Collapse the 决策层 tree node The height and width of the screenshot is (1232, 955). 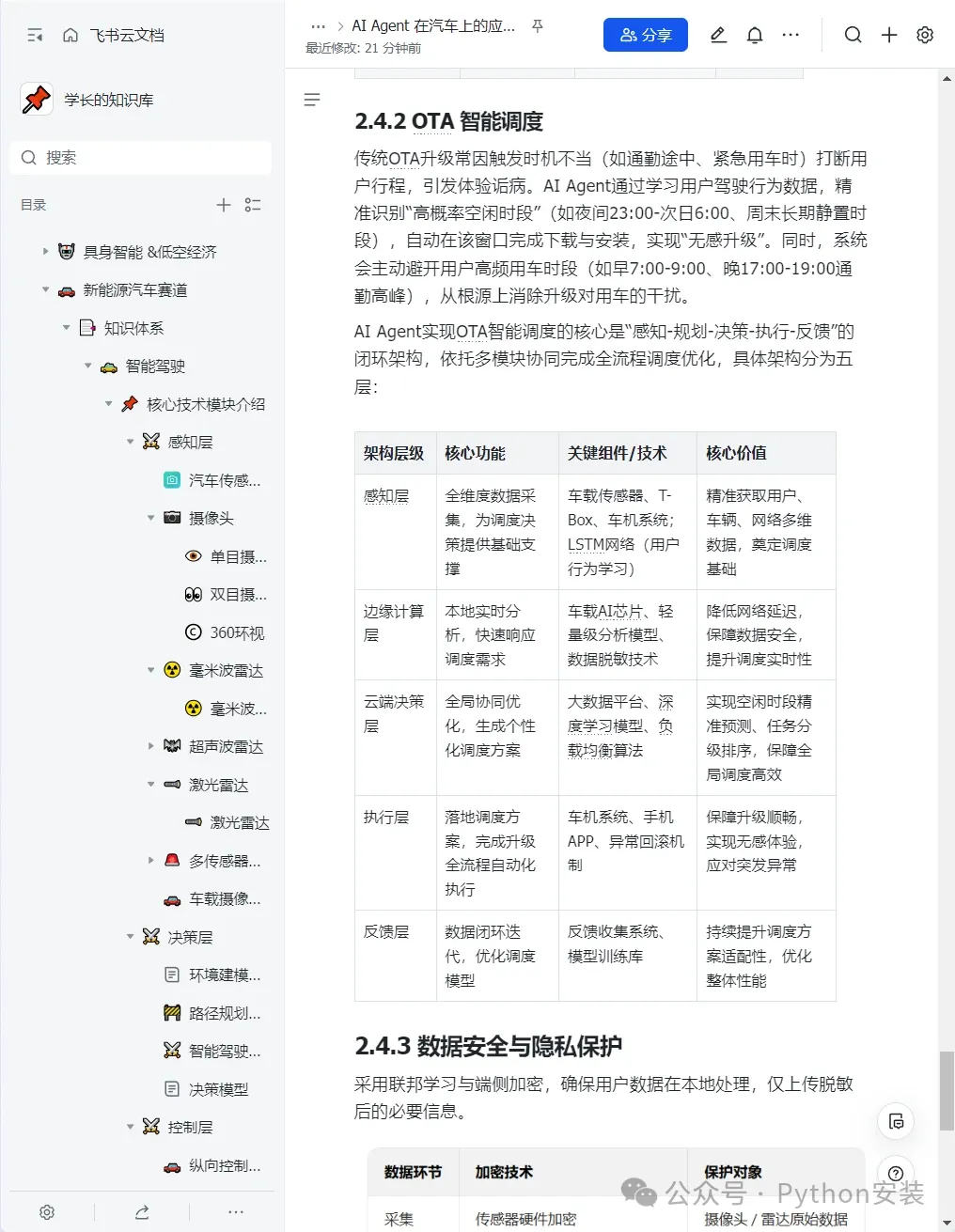pyautogui.click(x=131, y=936)
